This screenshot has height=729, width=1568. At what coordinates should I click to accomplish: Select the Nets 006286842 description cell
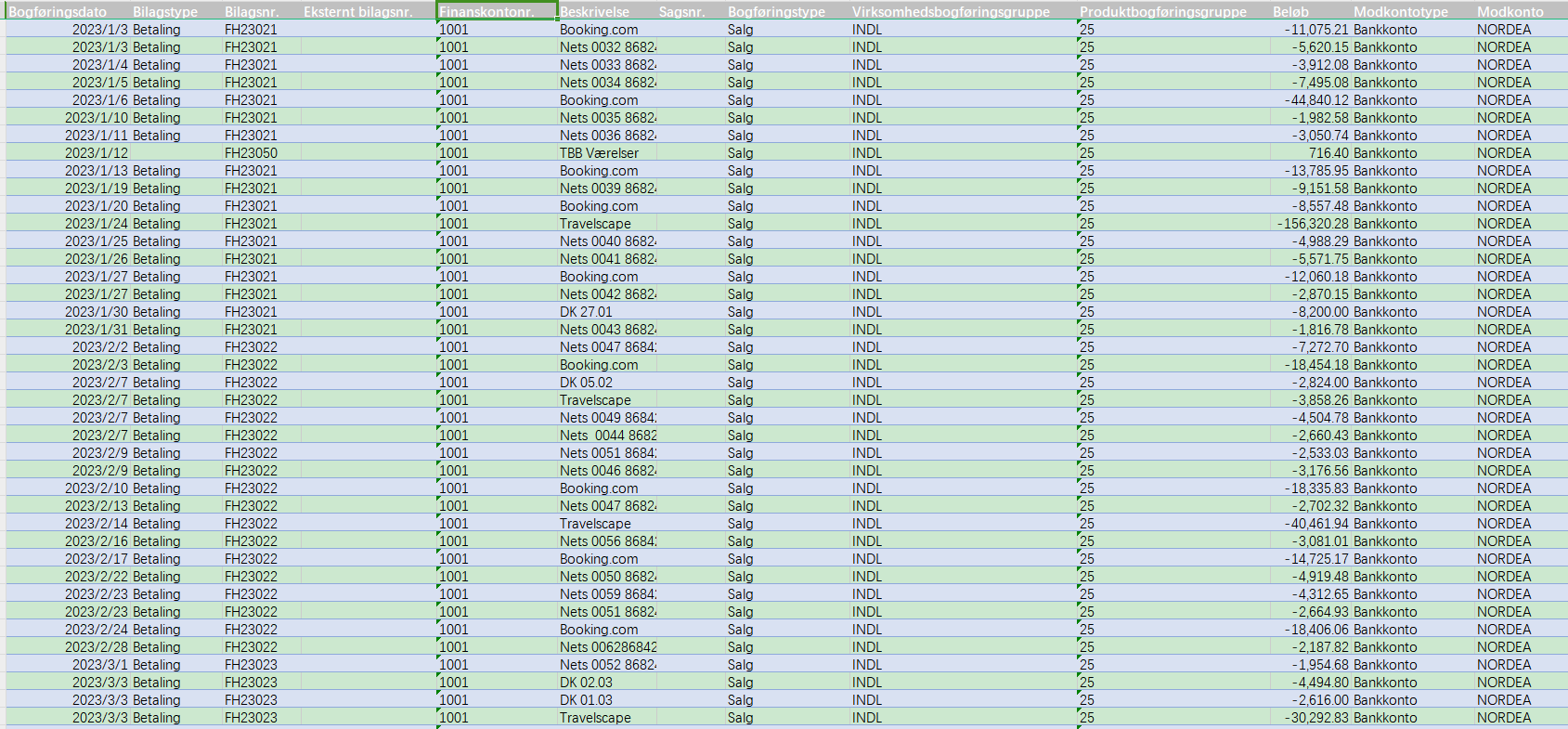607,647
